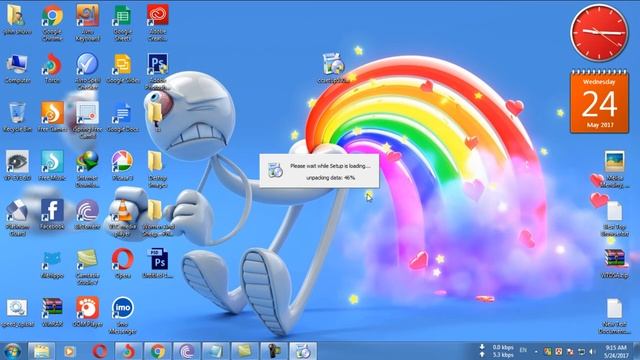Open the Facebook desktop shortcut
Viewport: 640px width, 360px height.
pos(52,214)
